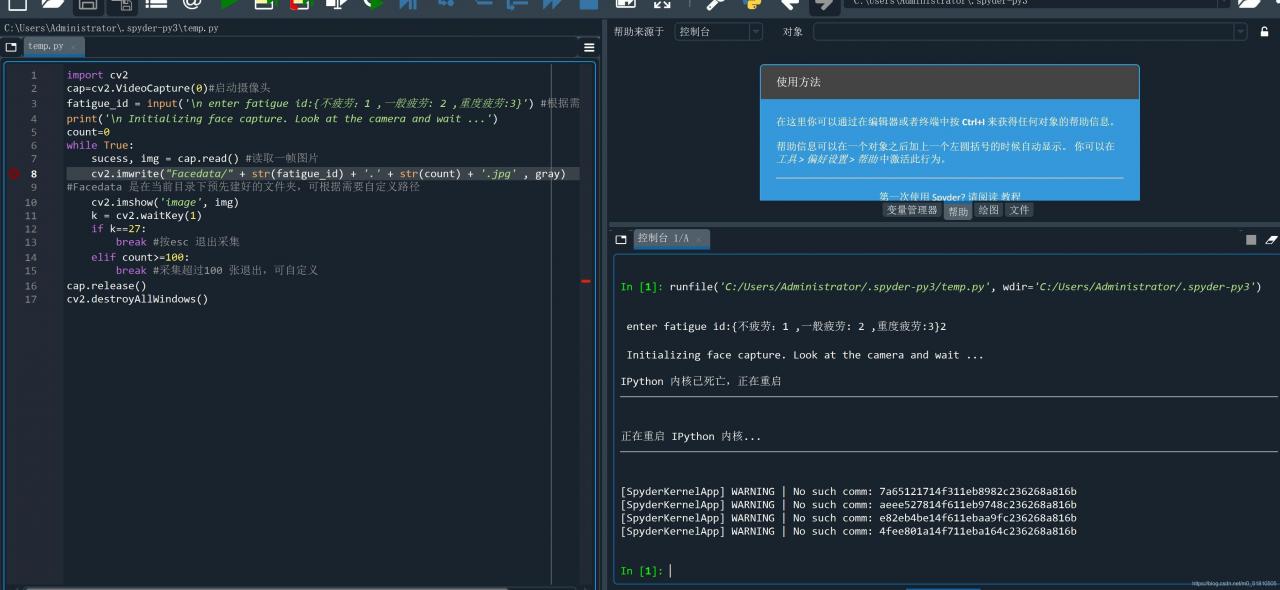The width and height of the screenshot is (1280, 590).
Task: Select the 变量管理器 pane tab
Action: [x=911, y=210]
